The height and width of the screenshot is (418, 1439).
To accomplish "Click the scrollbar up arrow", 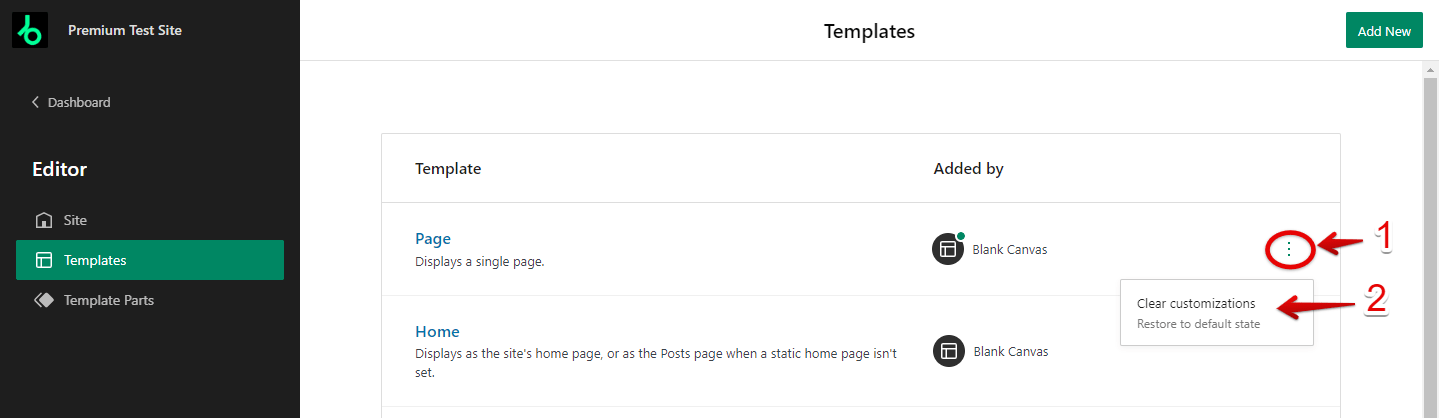I will [1430, 69].
